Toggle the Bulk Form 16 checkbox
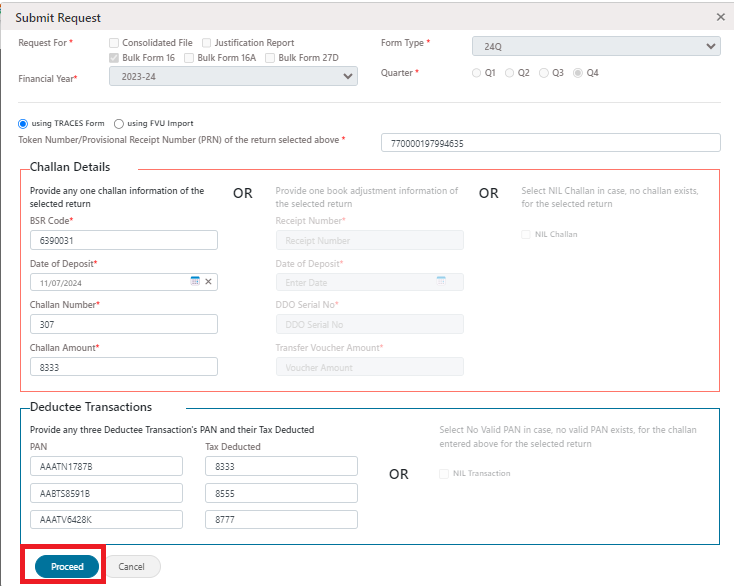Viewport: 734px width, 586px height. [114, 58]
